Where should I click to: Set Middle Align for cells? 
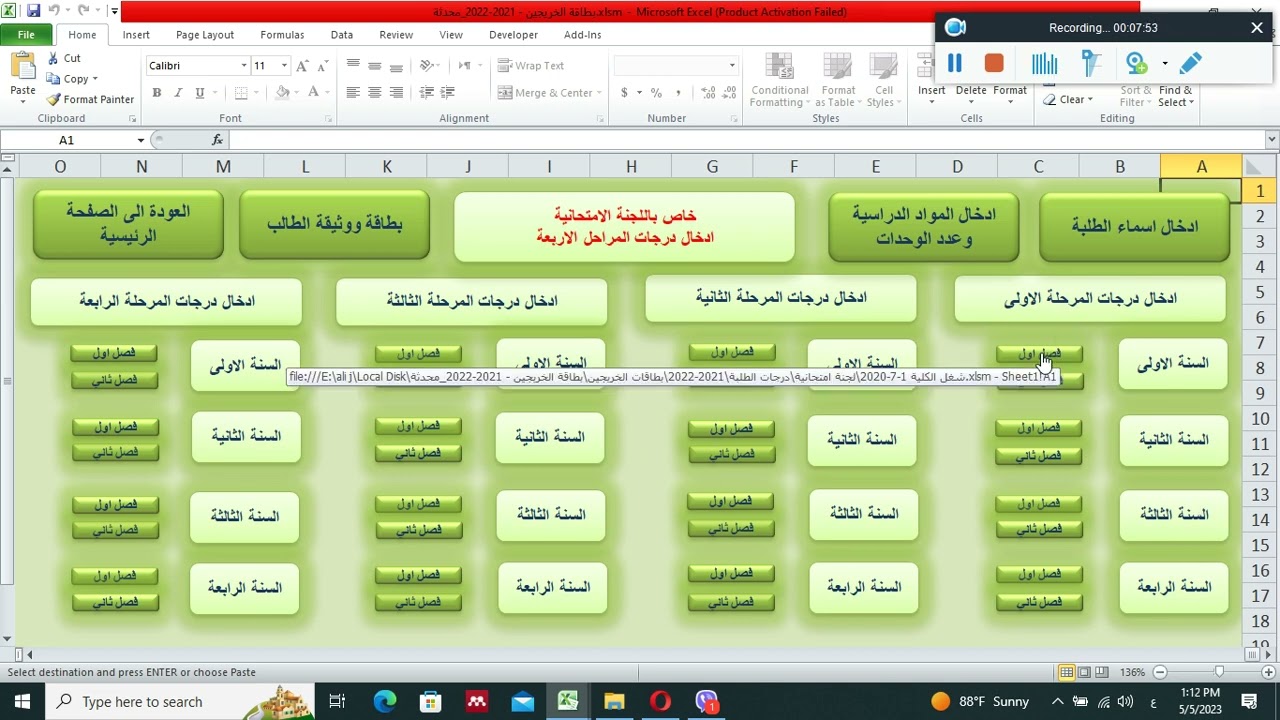[x=375, y=65]
